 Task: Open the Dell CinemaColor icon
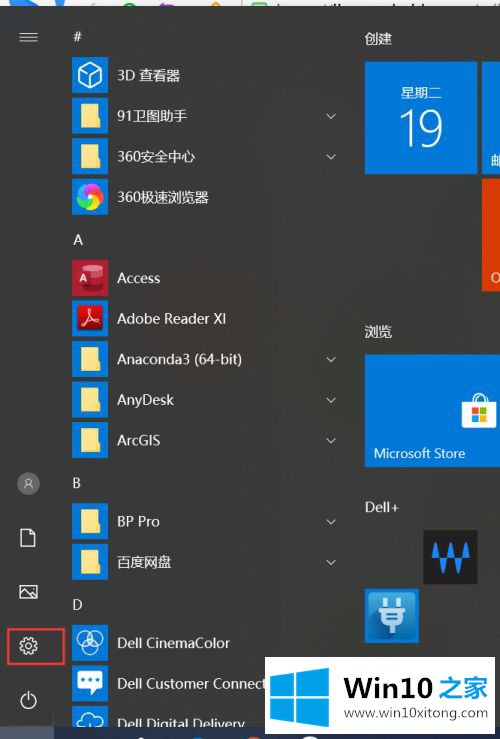click(x=90, y=643)
